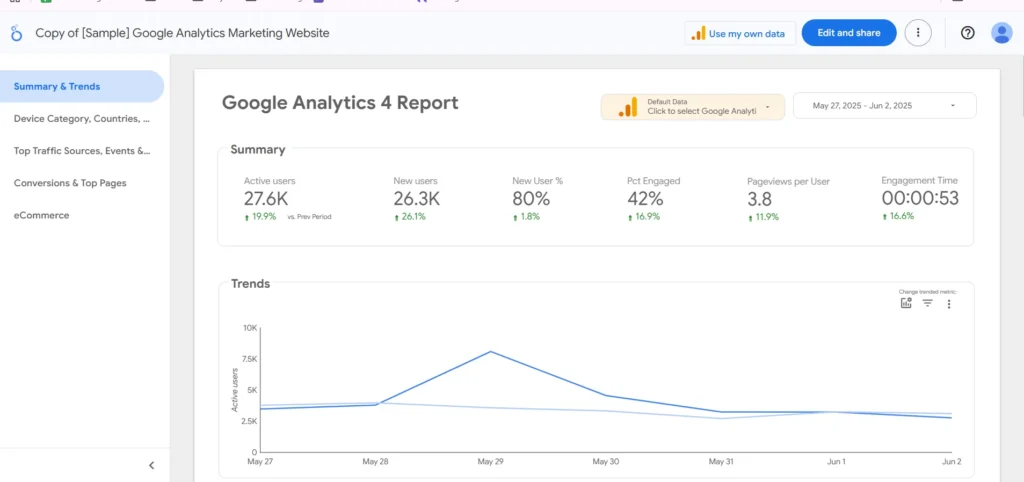1024x482 pixels.
Task: Click the Pageviews per User 3.8 value
Action: (760, 199)
